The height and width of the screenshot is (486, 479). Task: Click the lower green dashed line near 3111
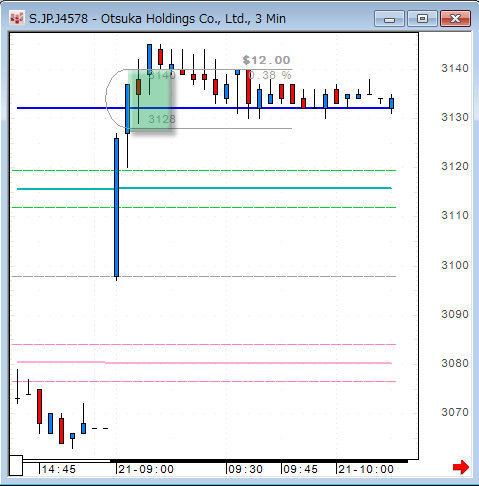coord(204,207)
